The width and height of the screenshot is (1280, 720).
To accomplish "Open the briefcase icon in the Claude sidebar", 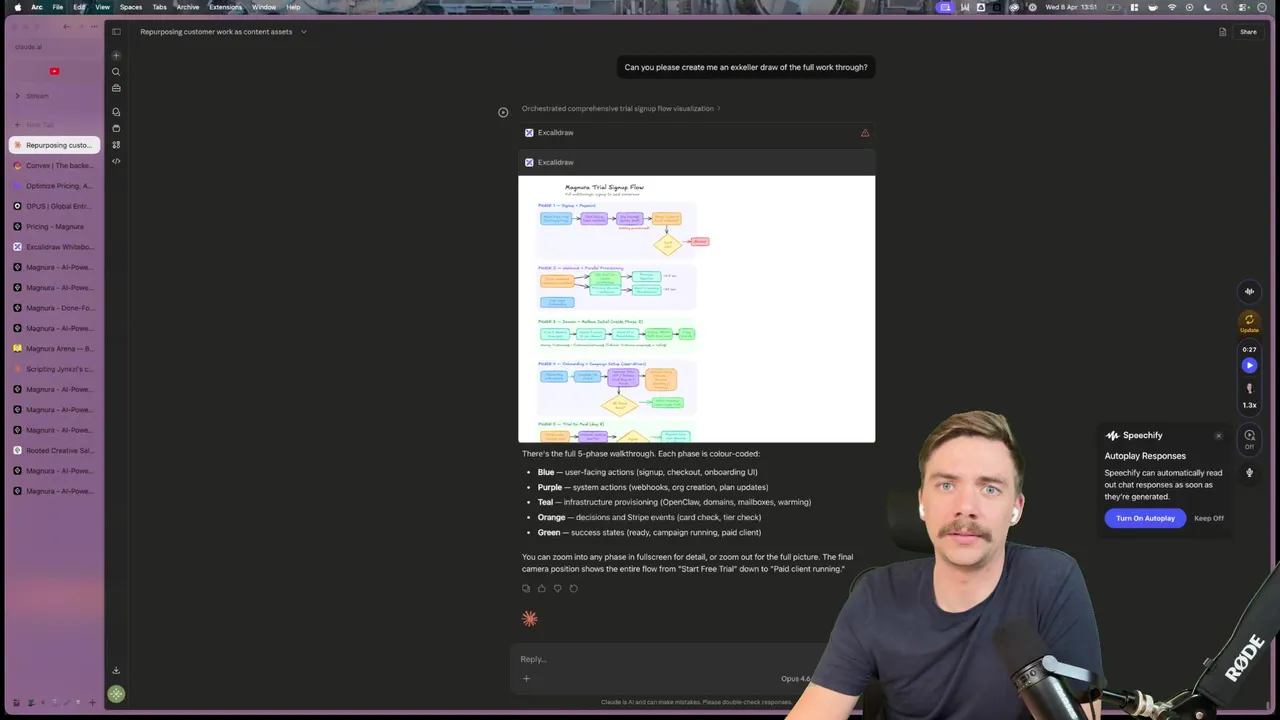I will (116, 88).
